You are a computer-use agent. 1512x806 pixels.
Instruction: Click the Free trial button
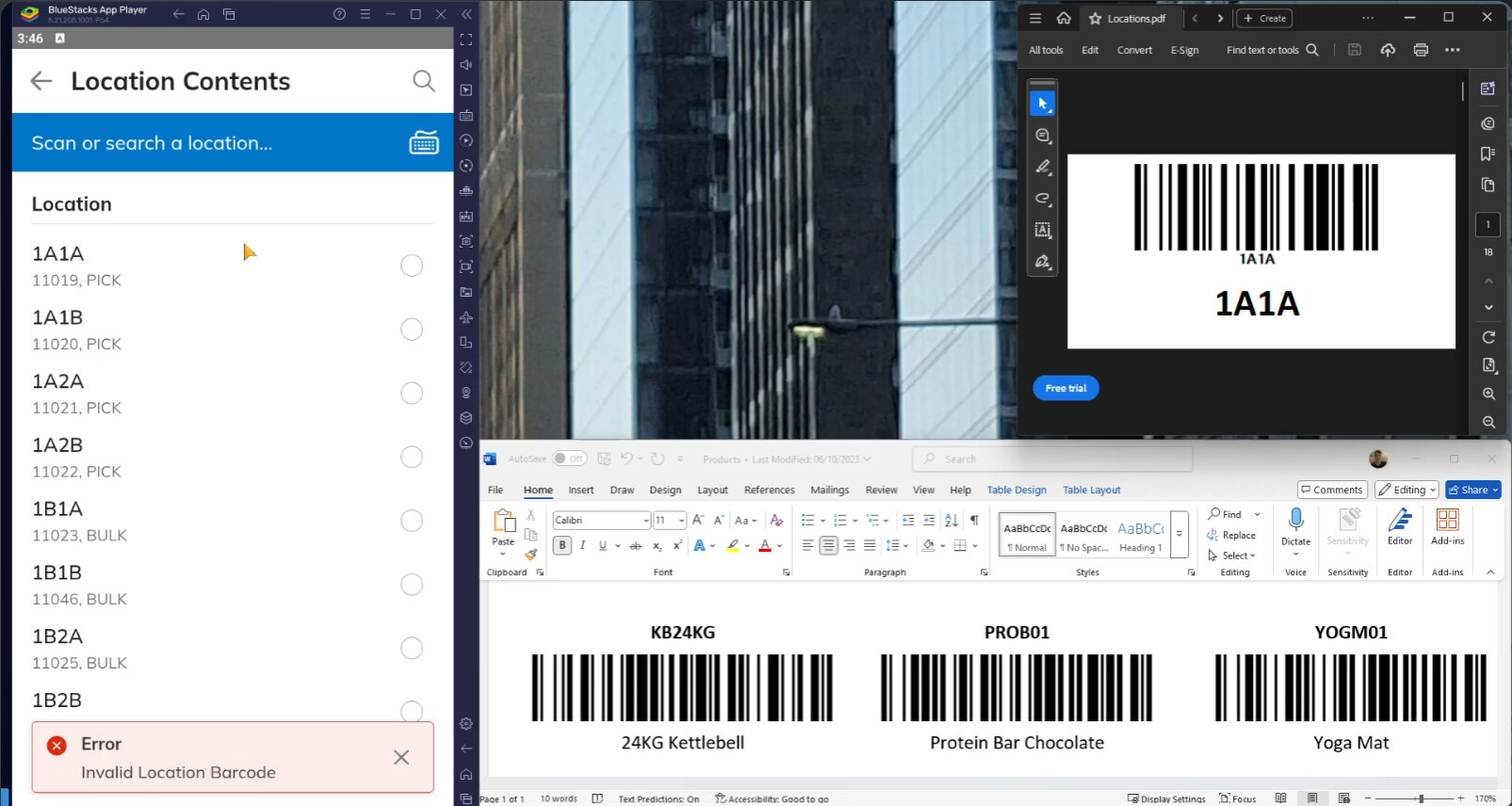coord(1065,388)
